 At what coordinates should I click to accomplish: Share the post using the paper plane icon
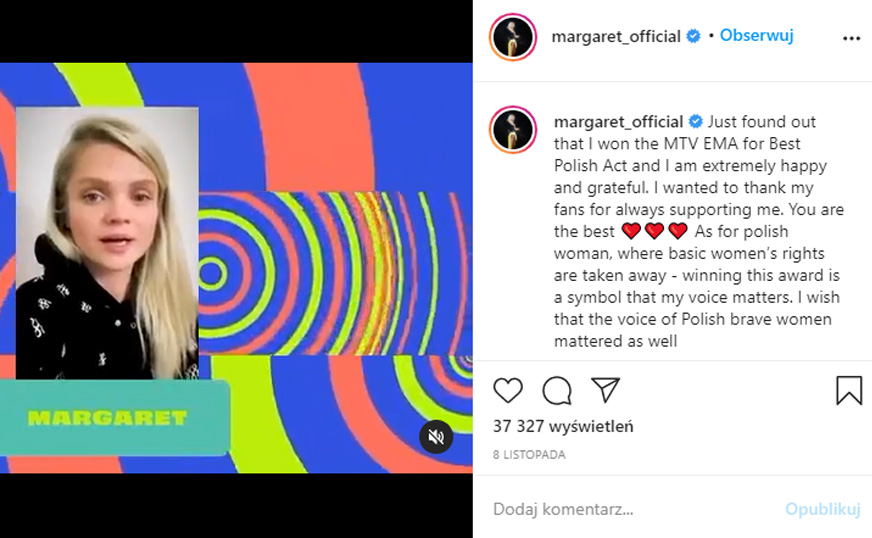click(605, 389)
